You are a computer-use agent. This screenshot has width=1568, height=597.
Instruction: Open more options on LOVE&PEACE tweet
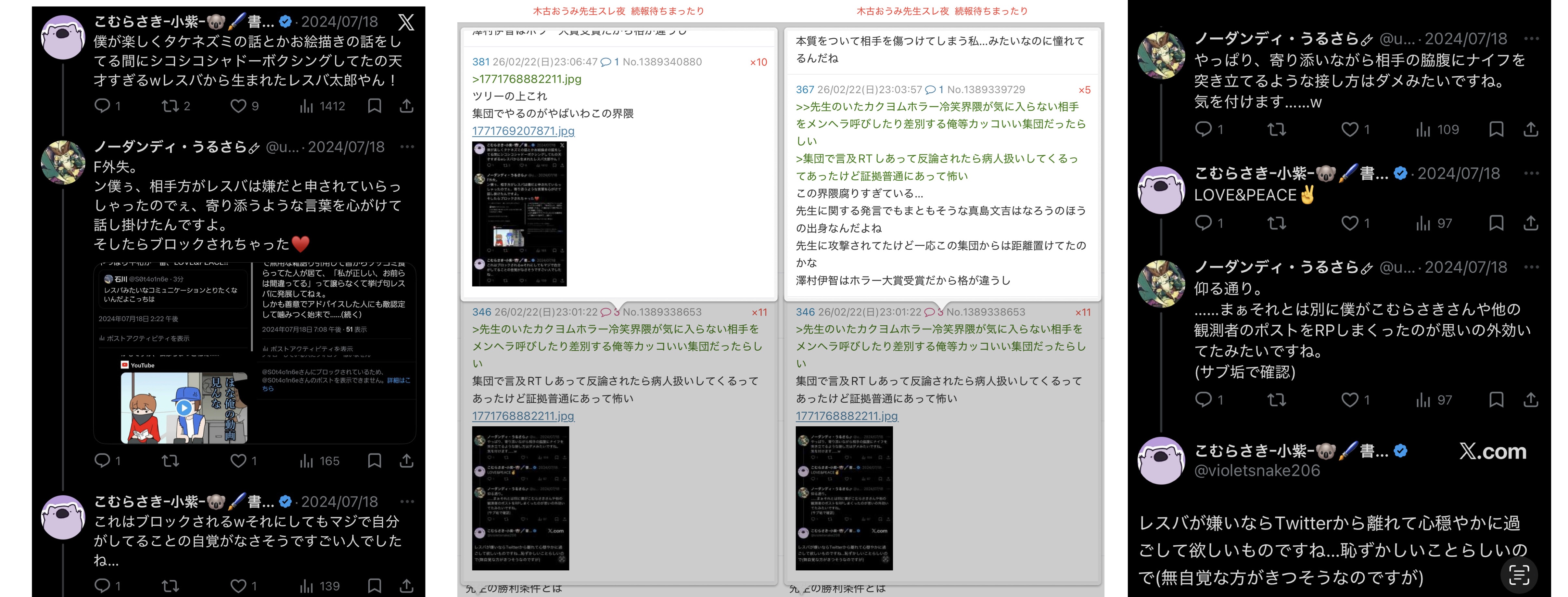pos(1532,173)
